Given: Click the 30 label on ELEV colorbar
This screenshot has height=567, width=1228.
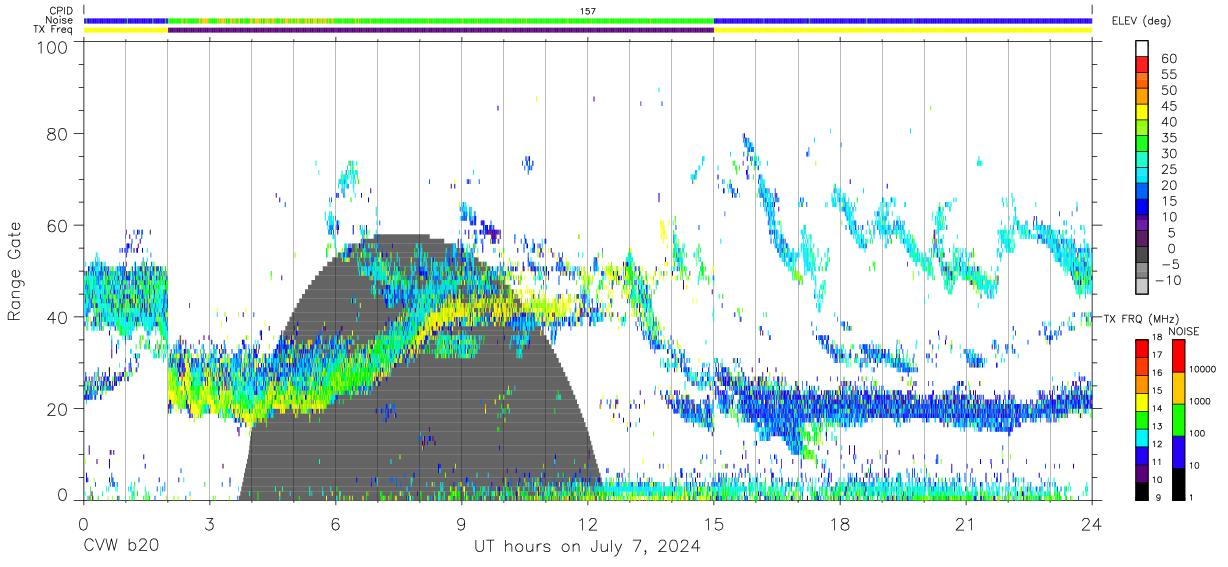Looking at the screenshot, I should coord(1167,153).
